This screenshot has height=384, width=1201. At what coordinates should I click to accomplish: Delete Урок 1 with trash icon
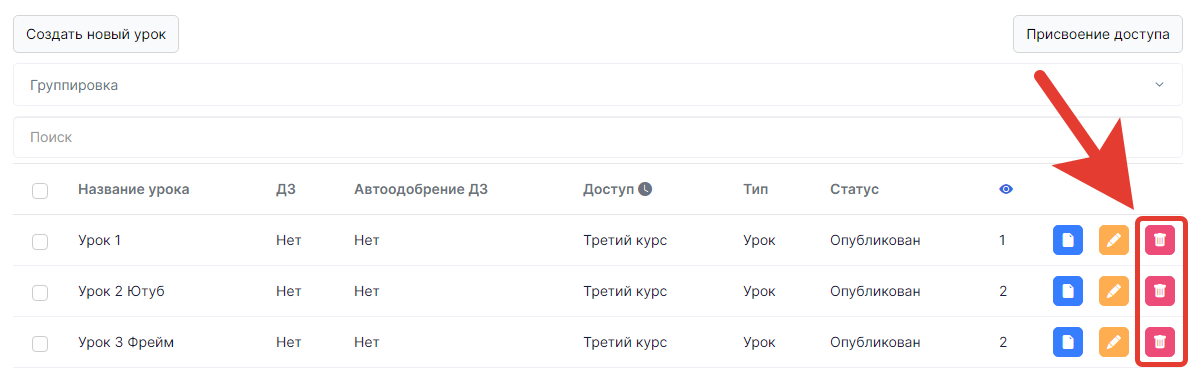(x=1159, y=240)
